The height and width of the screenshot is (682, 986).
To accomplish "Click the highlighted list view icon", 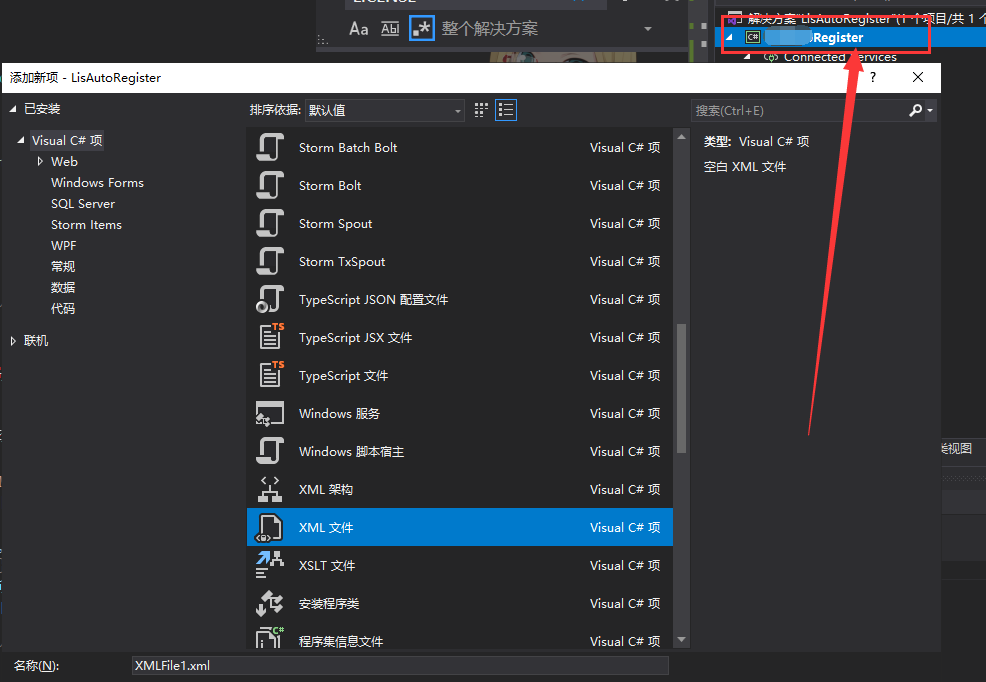I will coord(506,110).
